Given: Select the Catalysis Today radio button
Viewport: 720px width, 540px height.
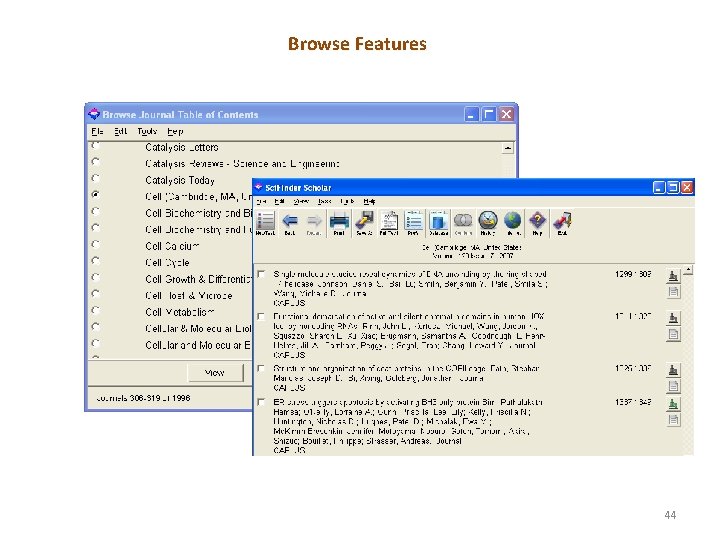Looking at the screenshot, I should coord(96,178).
